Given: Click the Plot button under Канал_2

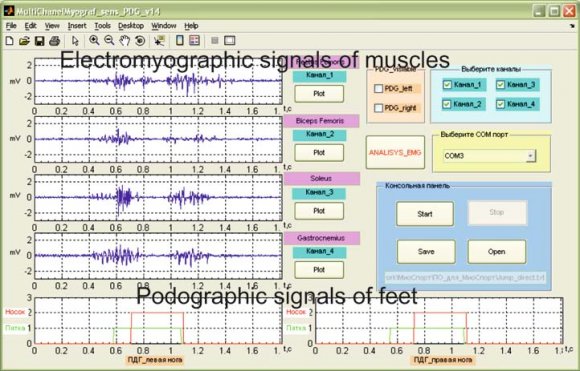Looking at the screenshot, I should tap(319, 152).
